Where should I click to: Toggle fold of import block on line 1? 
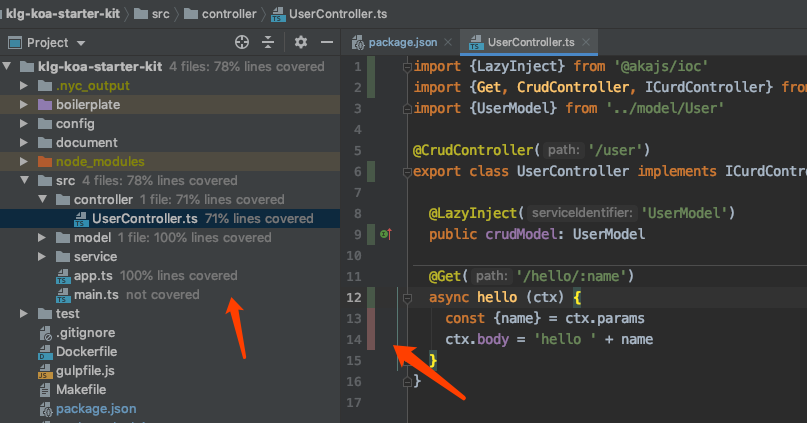406,67
